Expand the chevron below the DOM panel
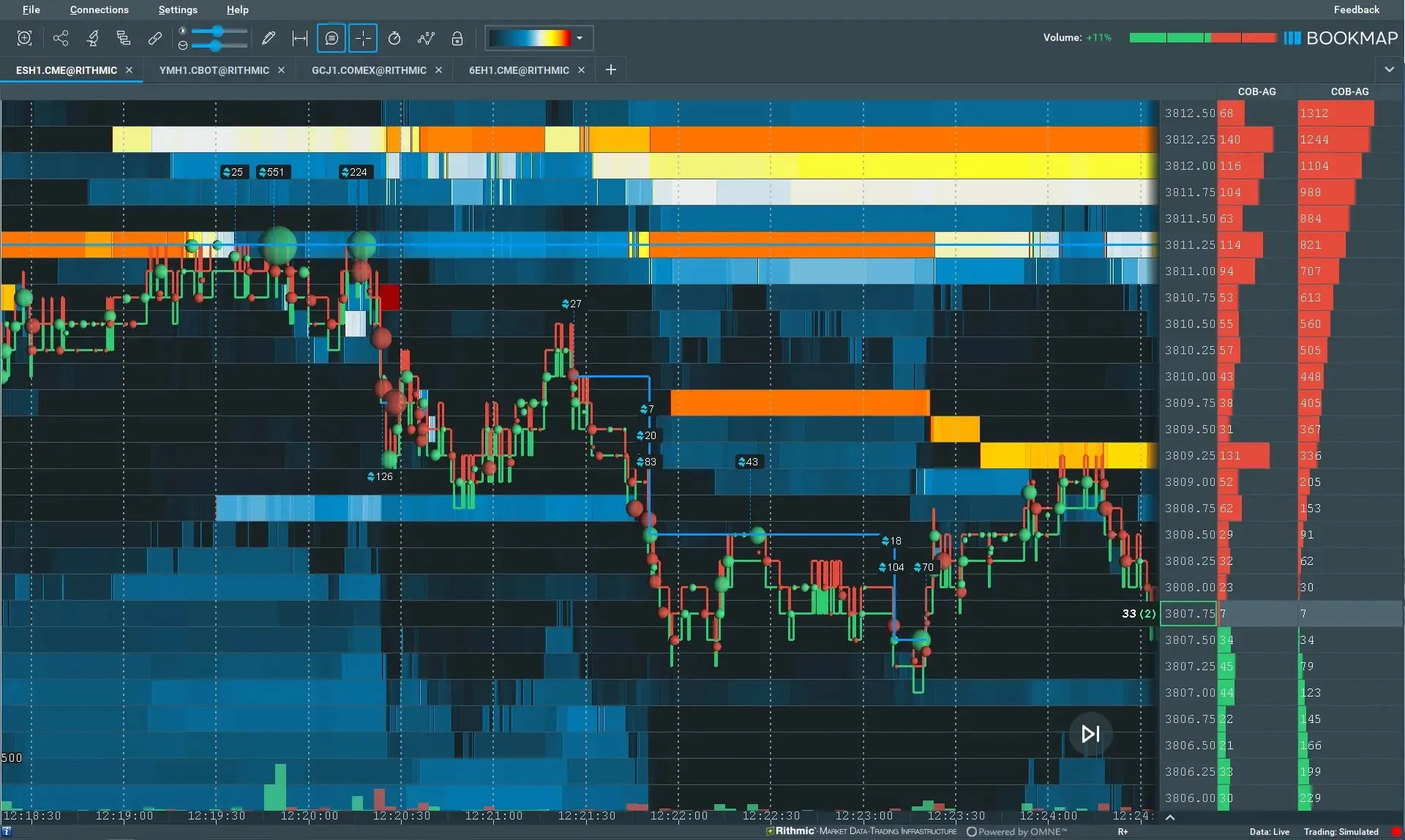The width and height of the screenshot is (1405, 840). pyautogui.click(x=1169, y=817)
